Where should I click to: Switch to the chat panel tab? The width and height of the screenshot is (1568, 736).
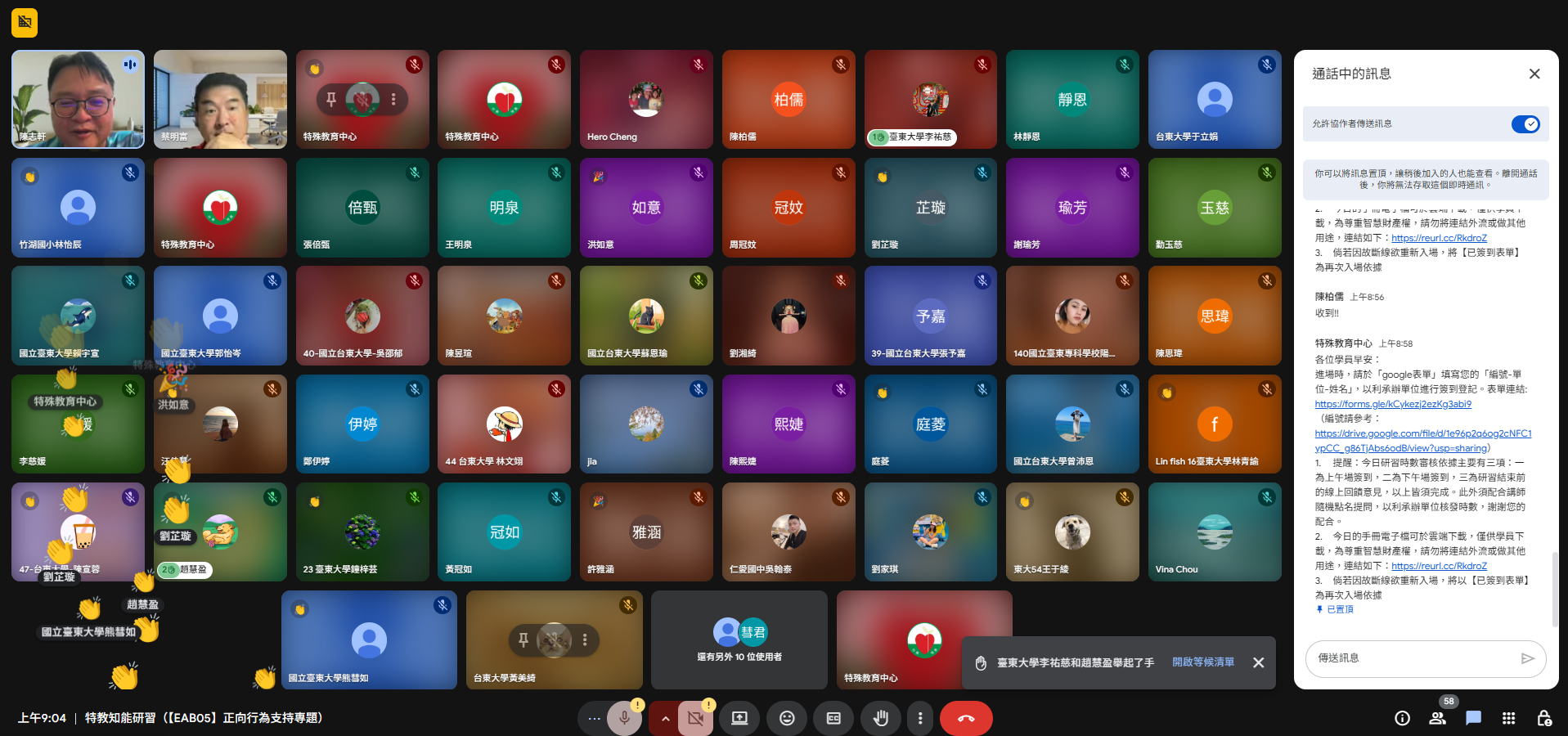(x=1473, y=718)
